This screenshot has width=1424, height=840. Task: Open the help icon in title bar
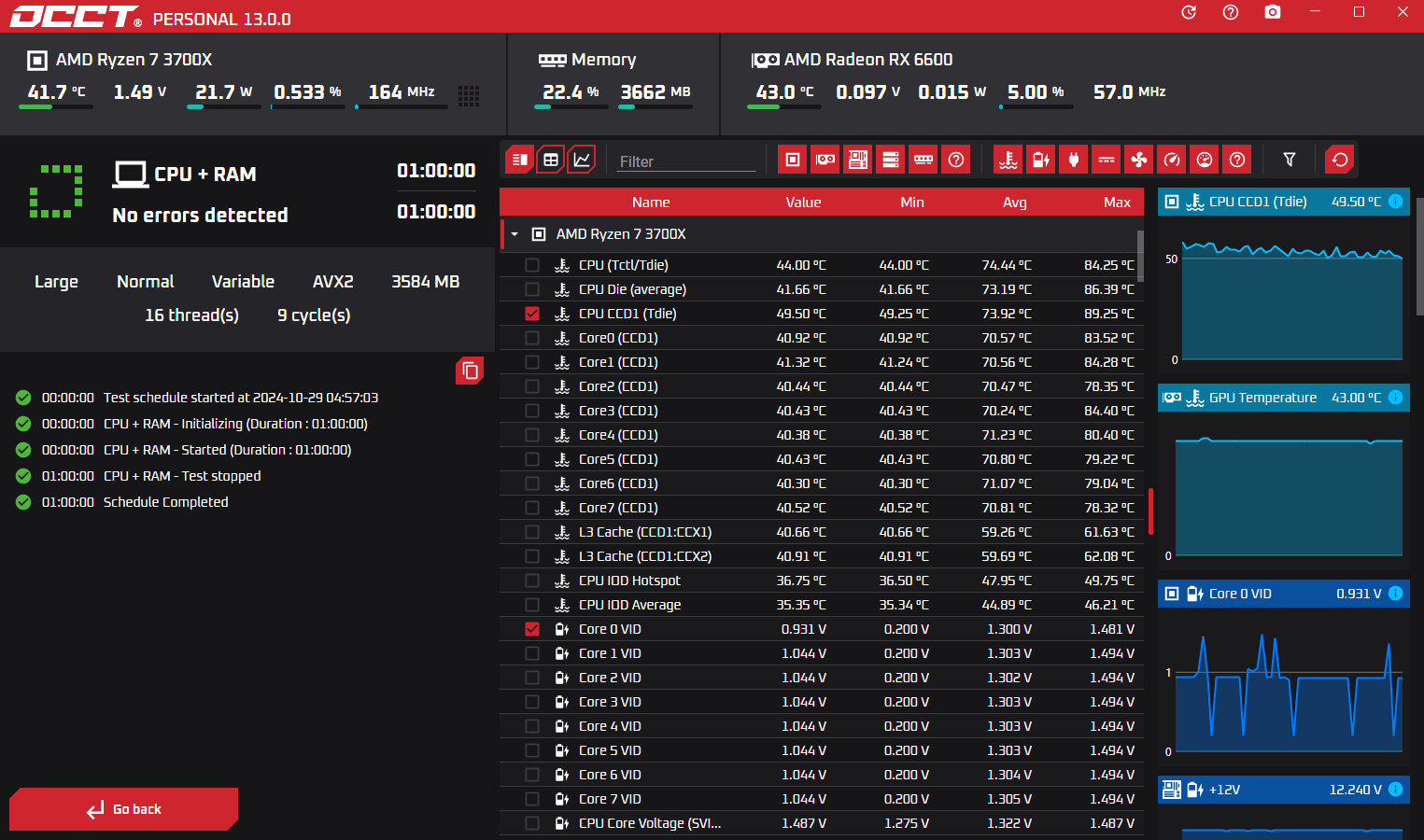tap(1231, 12)
